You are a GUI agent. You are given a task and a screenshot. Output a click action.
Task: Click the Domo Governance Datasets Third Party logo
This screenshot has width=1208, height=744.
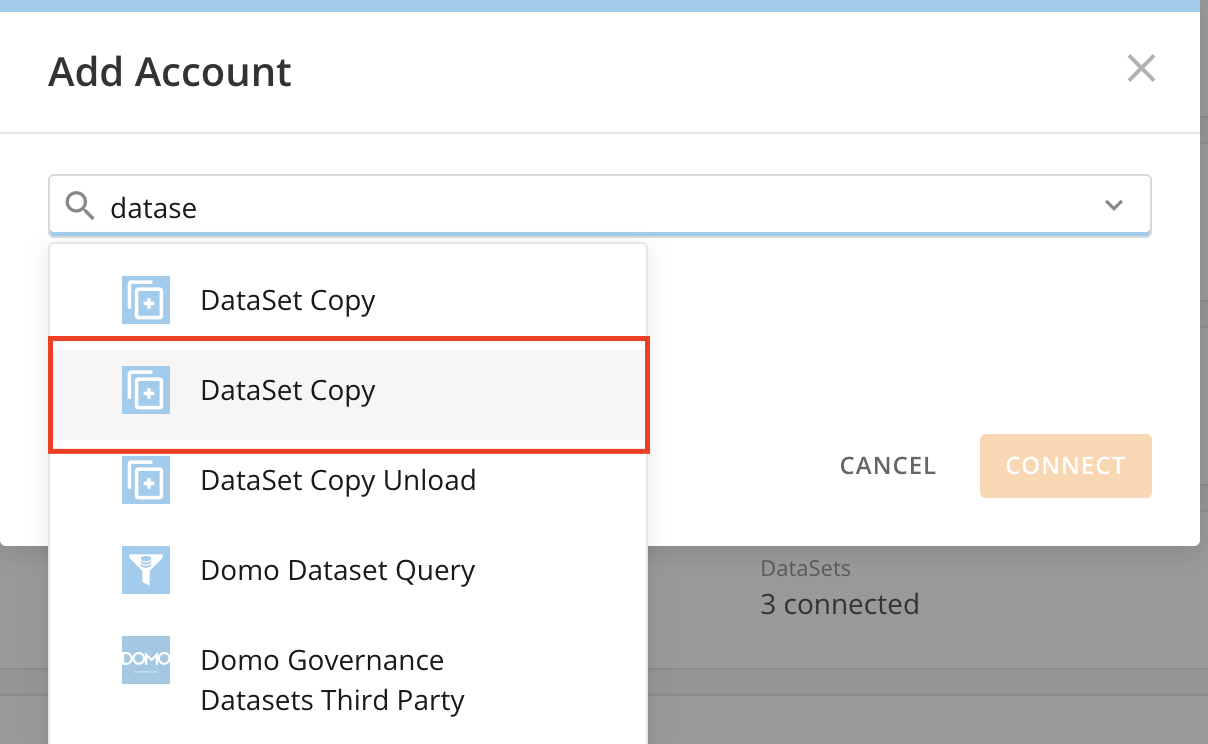146,660
